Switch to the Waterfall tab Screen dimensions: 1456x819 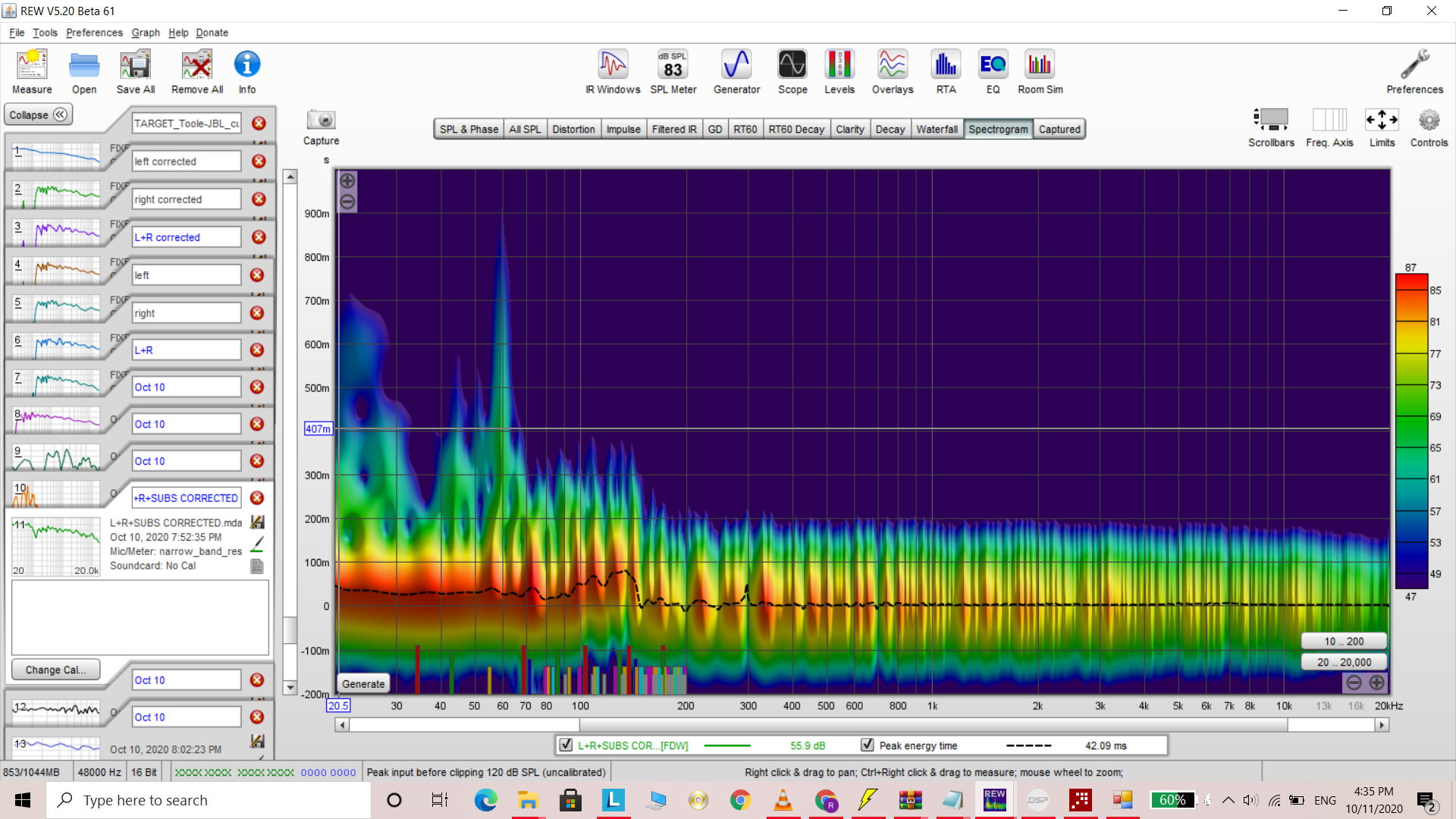click(x=937, y=129)
